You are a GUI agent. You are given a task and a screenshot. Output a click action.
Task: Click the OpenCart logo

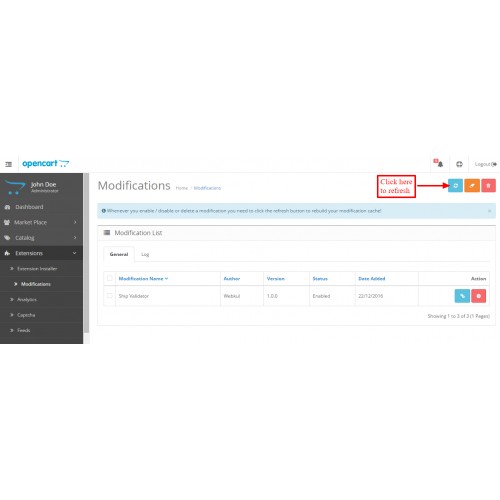coord(46,163)
